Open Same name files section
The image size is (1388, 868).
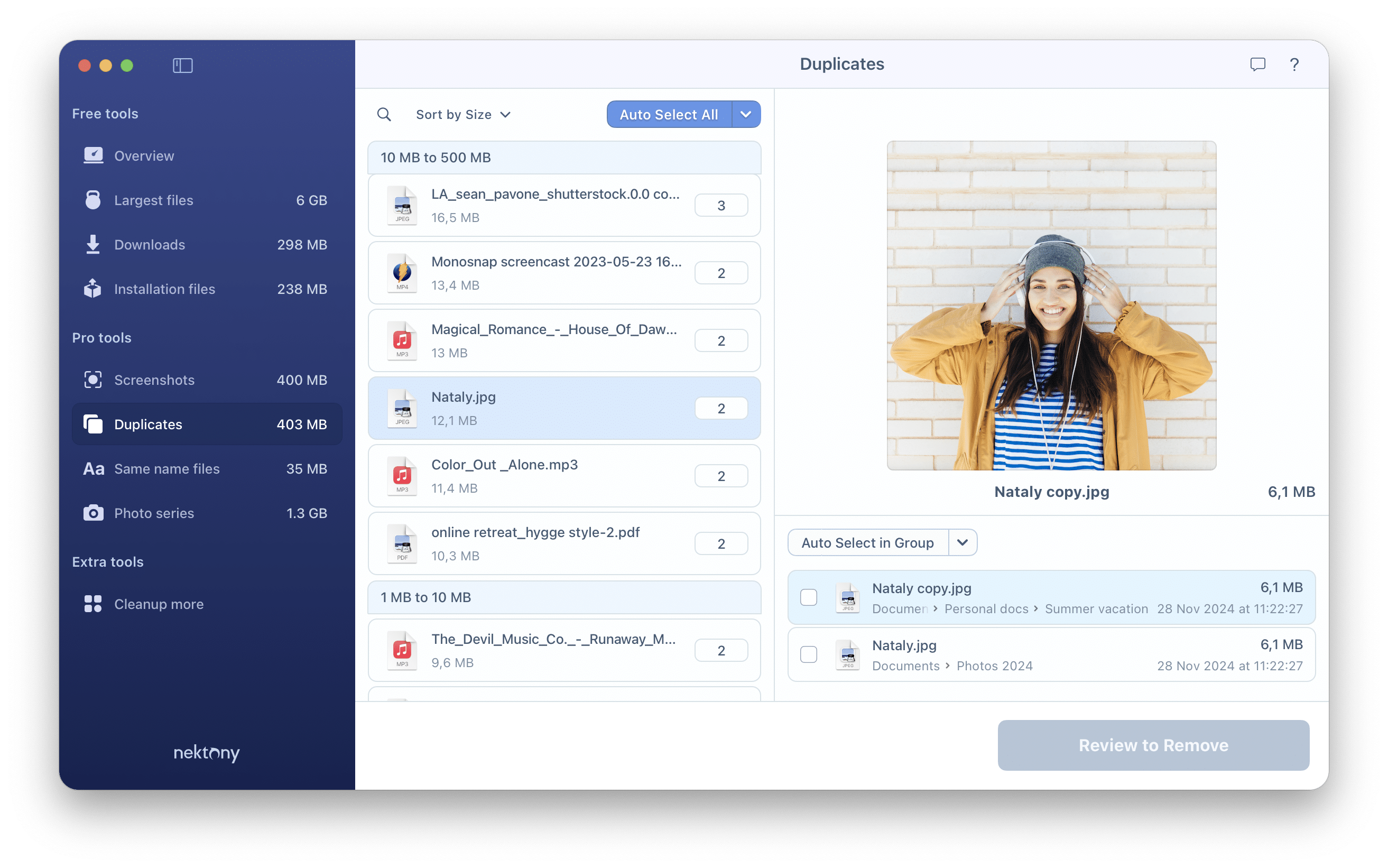pyautogui.click(x=207, y=469)
